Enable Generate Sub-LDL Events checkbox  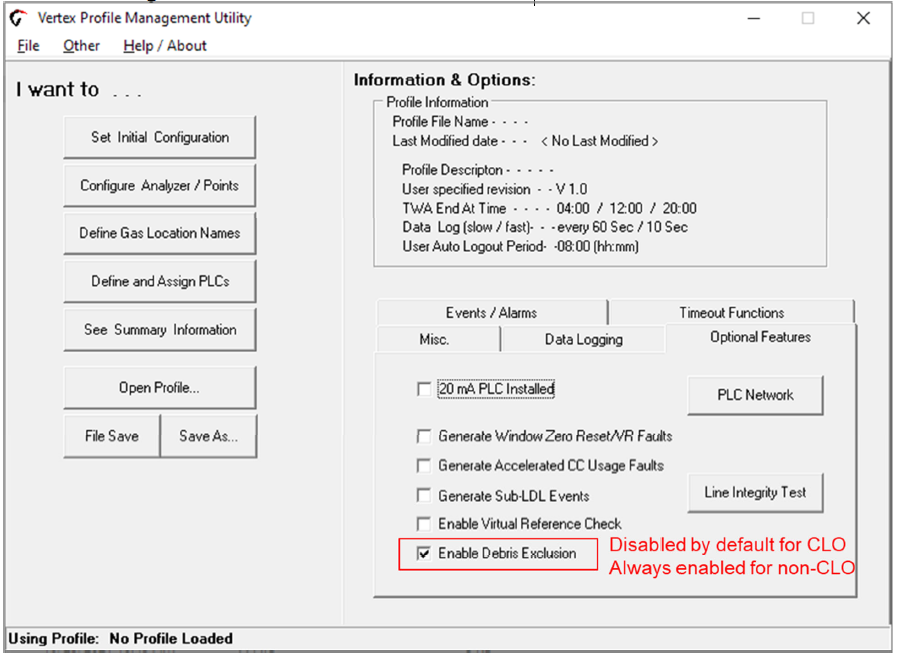[x=424, y=495]
